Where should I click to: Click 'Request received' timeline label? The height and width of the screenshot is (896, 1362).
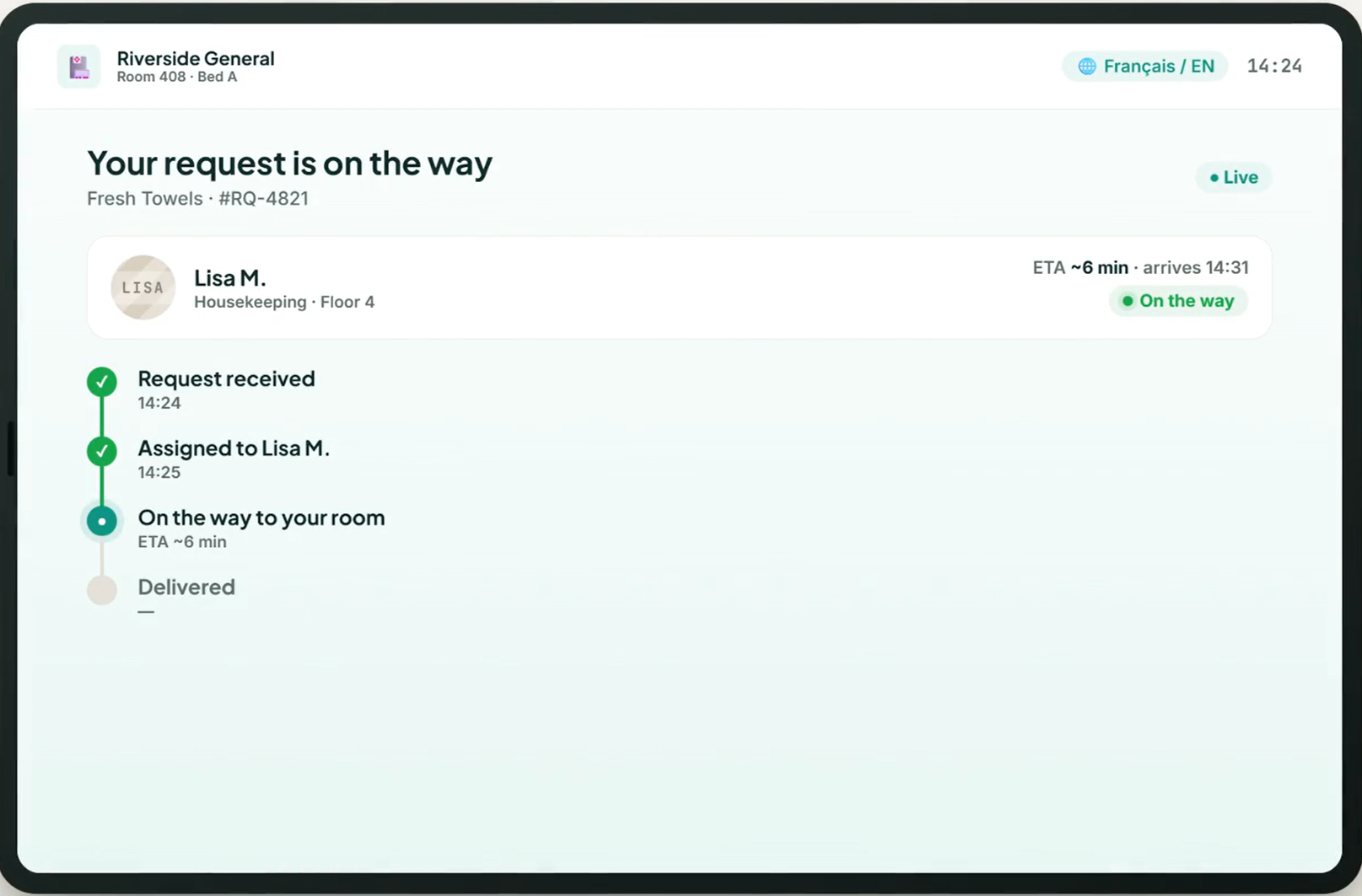point(226,378)
